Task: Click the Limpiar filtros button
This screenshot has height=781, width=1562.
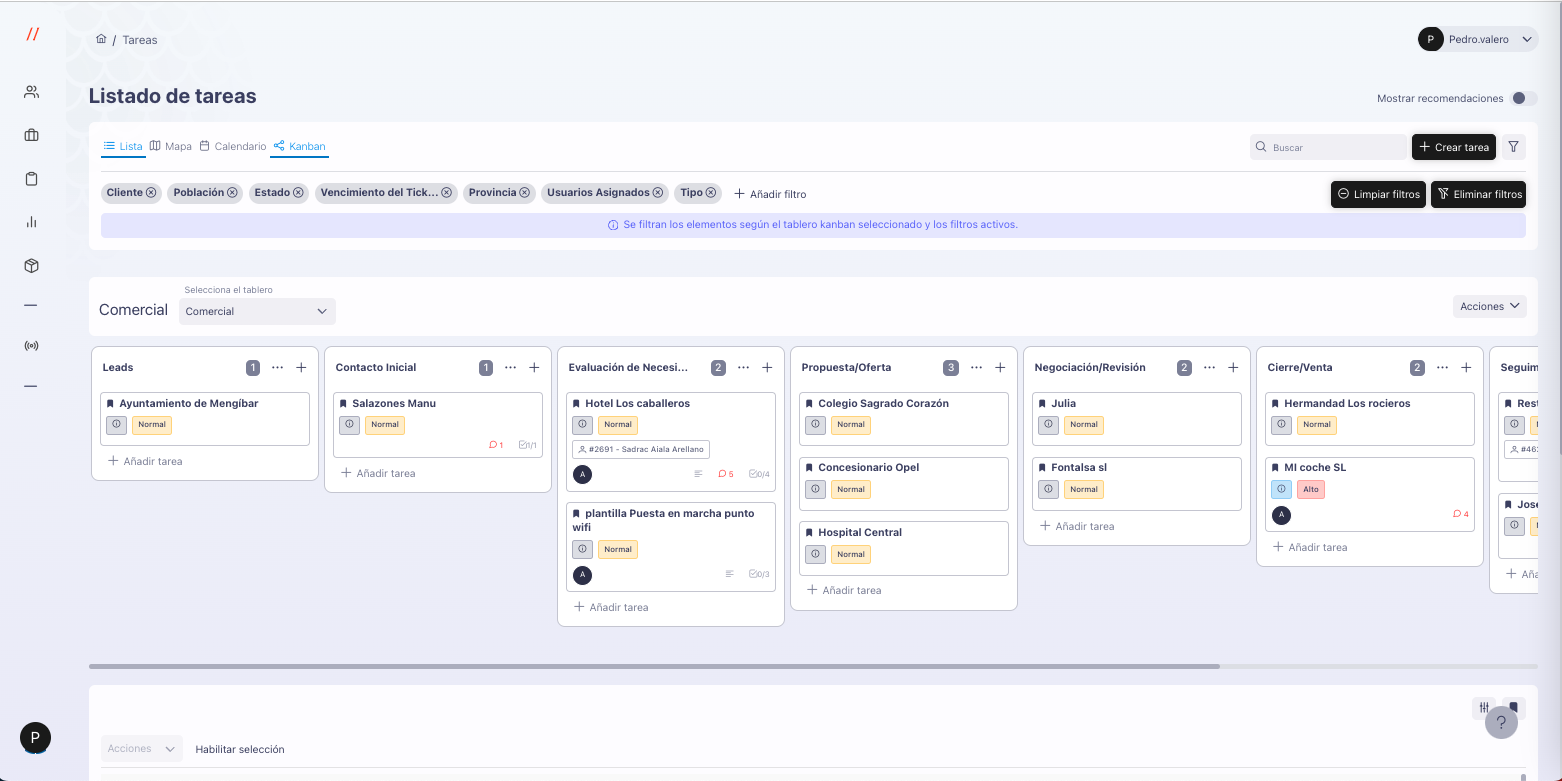Action: (x=1377, y=194)
